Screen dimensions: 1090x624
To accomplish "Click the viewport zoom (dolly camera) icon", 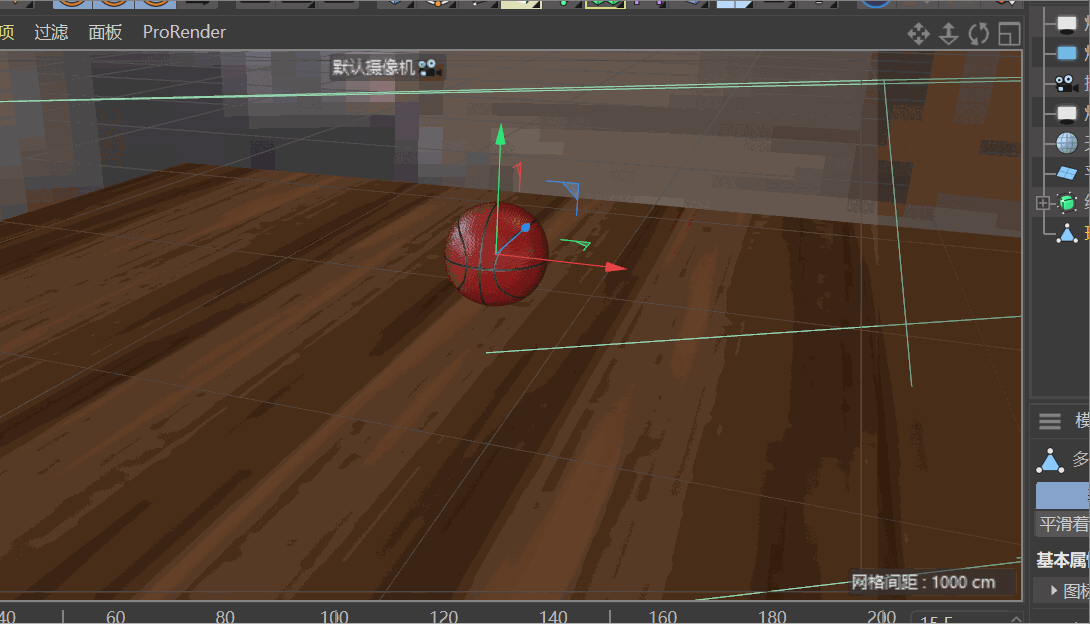I will [x=949, y=34].
